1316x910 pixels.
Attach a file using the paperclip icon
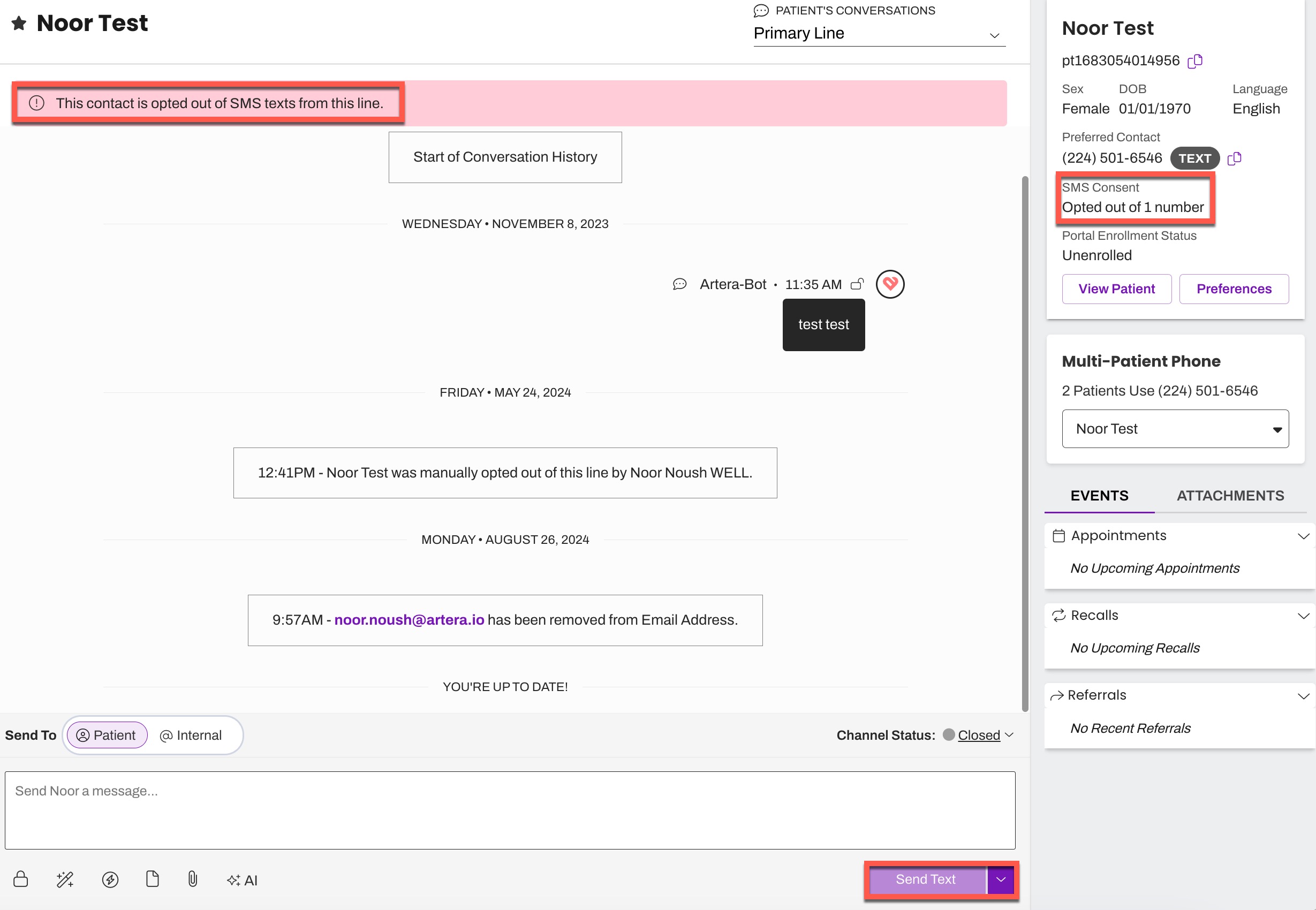tap(193, 880)
